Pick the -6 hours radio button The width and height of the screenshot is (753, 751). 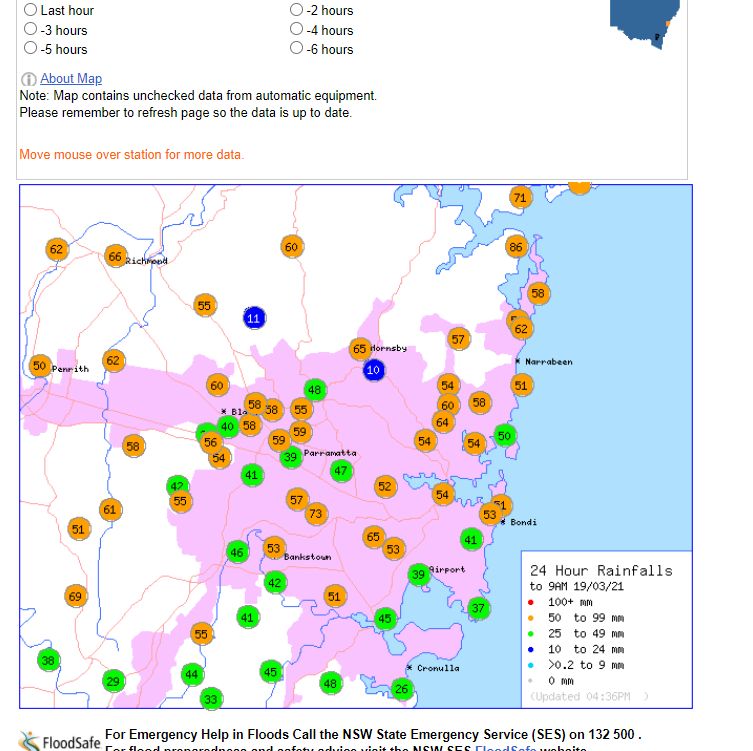coord(296,48)
